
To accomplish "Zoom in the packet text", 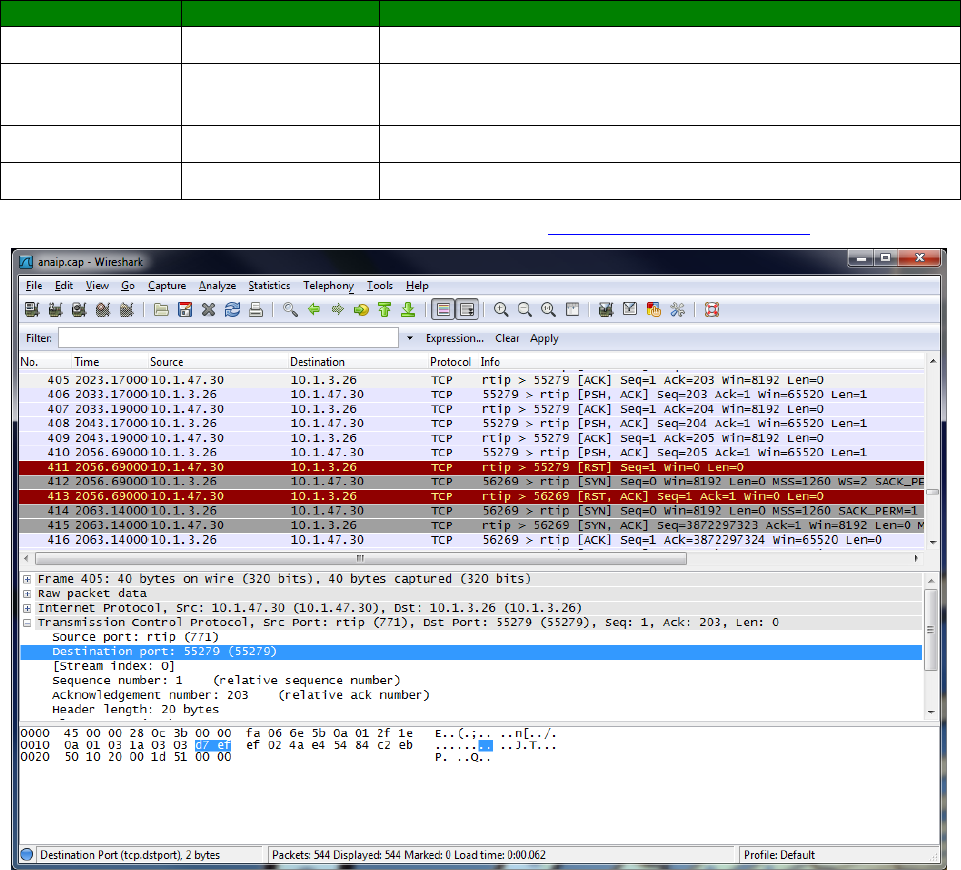I will pos(501,309).
